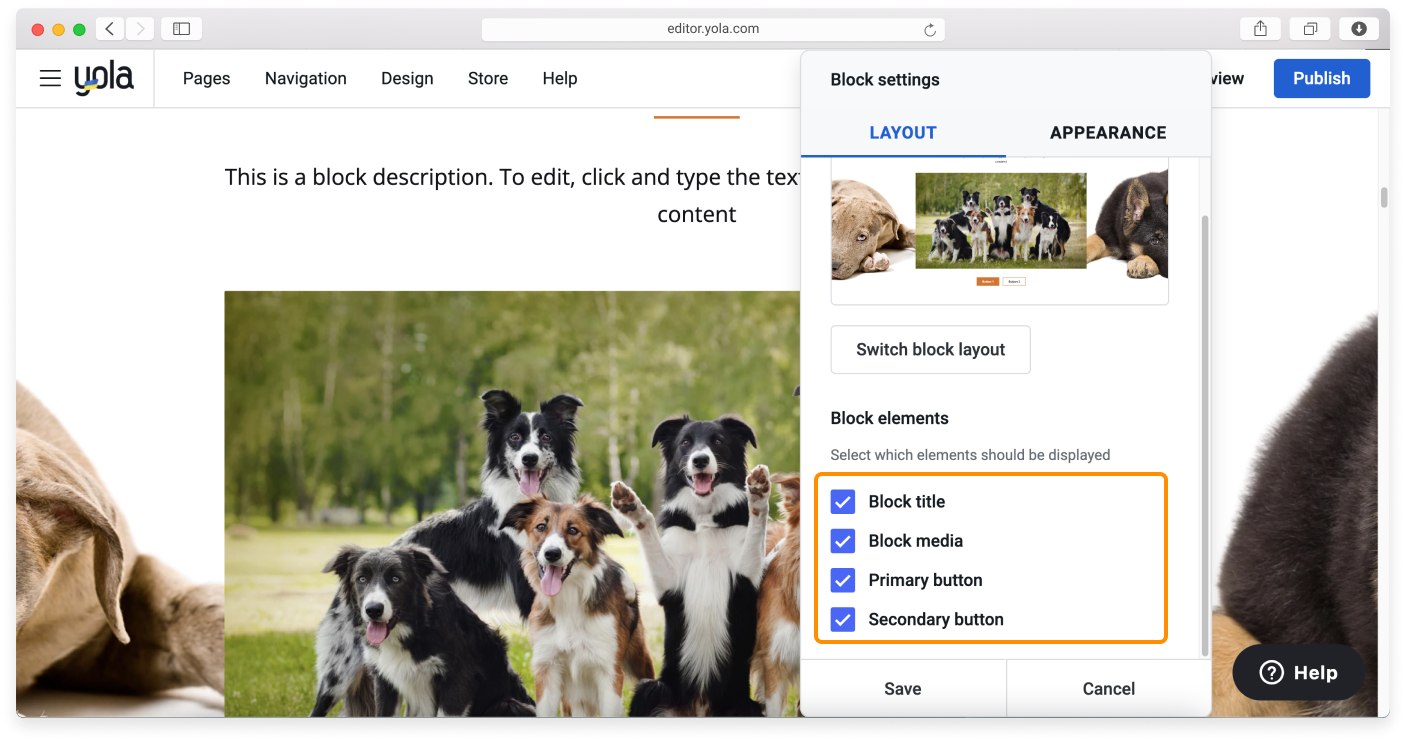Click the Yola logo

104,78
